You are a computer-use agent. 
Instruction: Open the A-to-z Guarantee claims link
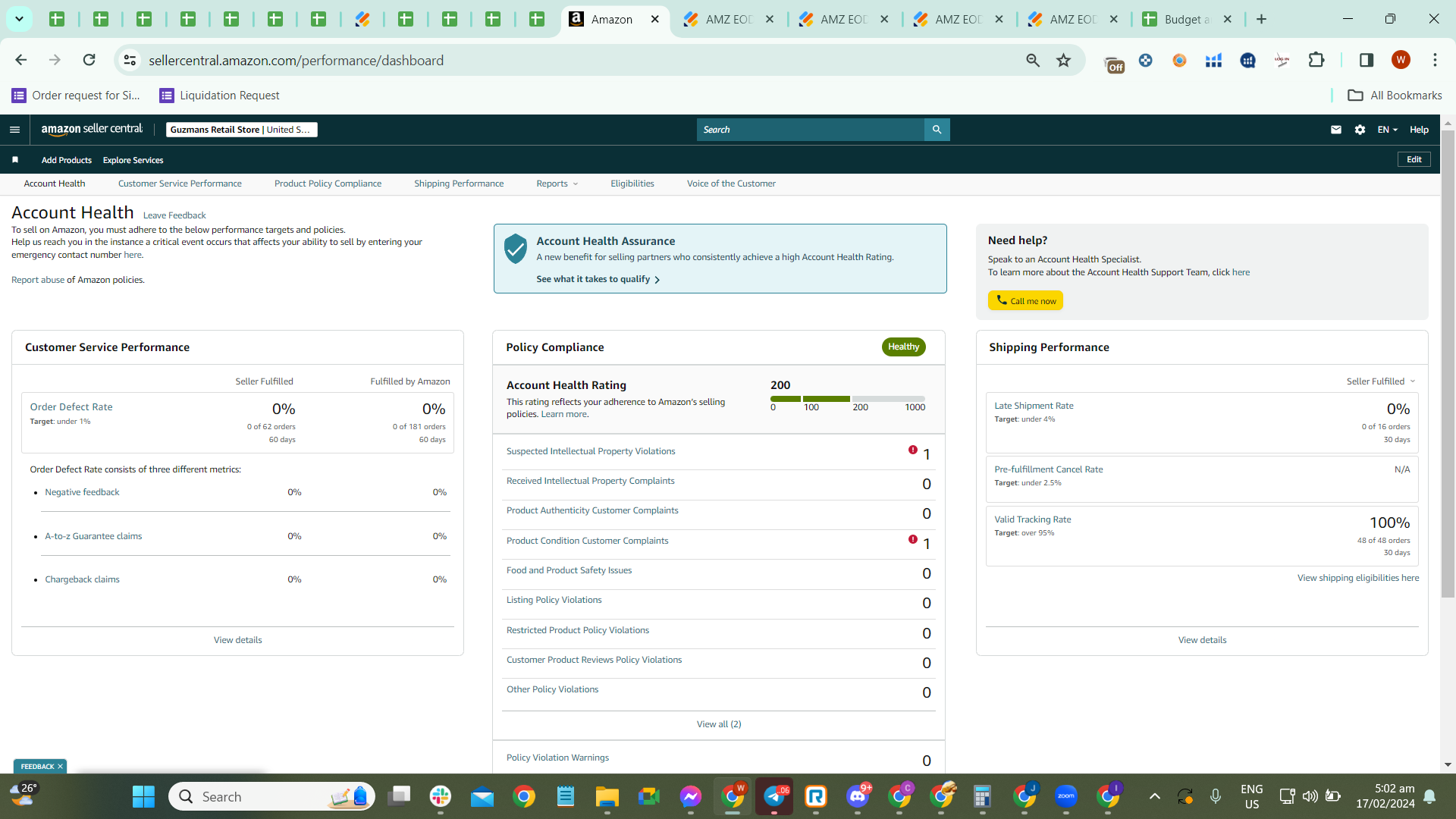click(x=93, y=536)
